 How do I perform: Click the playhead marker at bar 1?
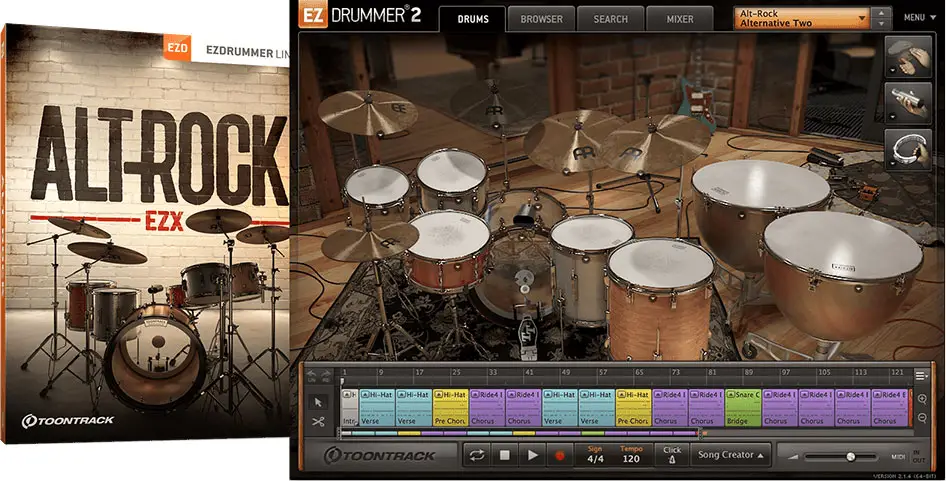343,381
